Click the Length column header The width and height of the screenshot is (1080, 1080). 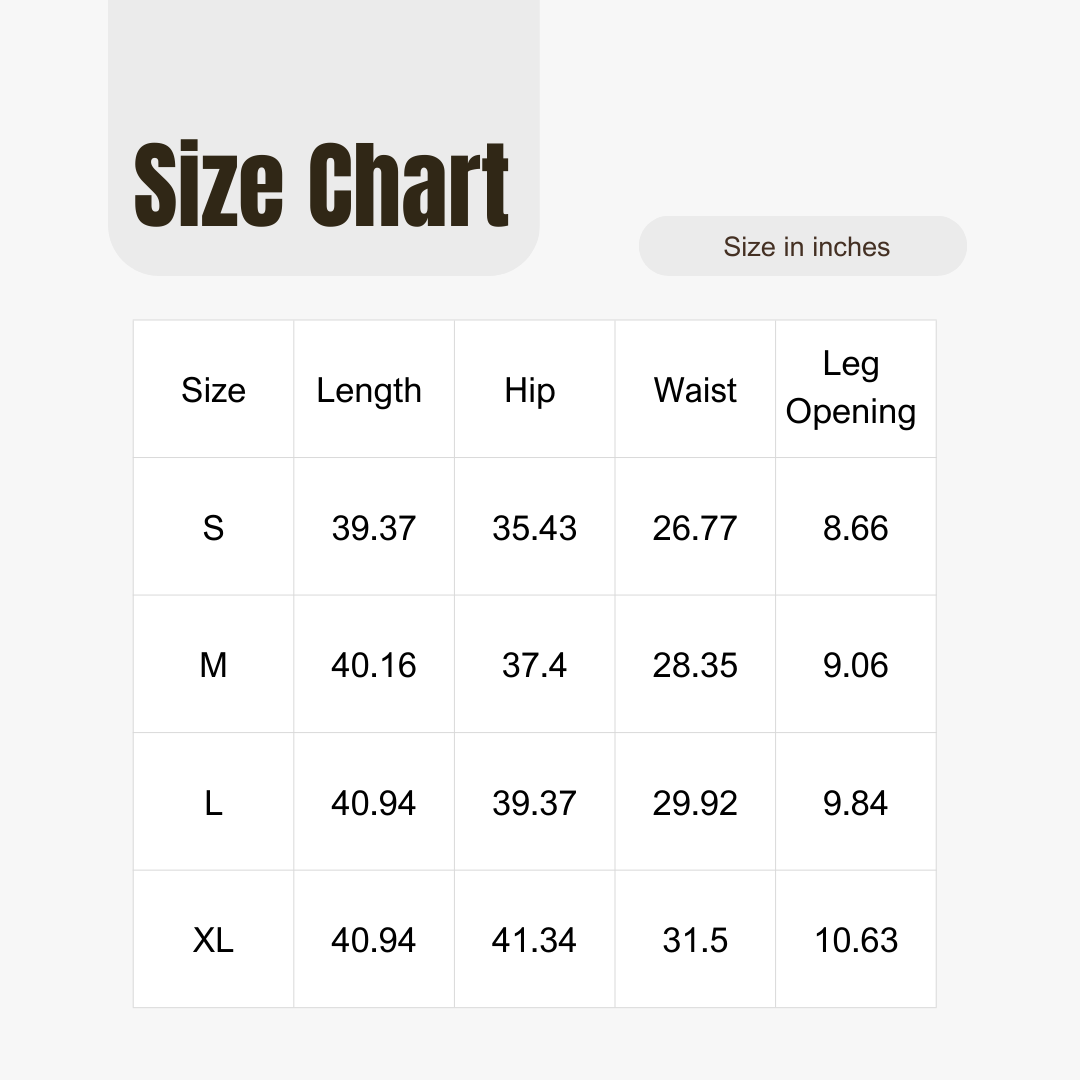(x=369, y=391)
